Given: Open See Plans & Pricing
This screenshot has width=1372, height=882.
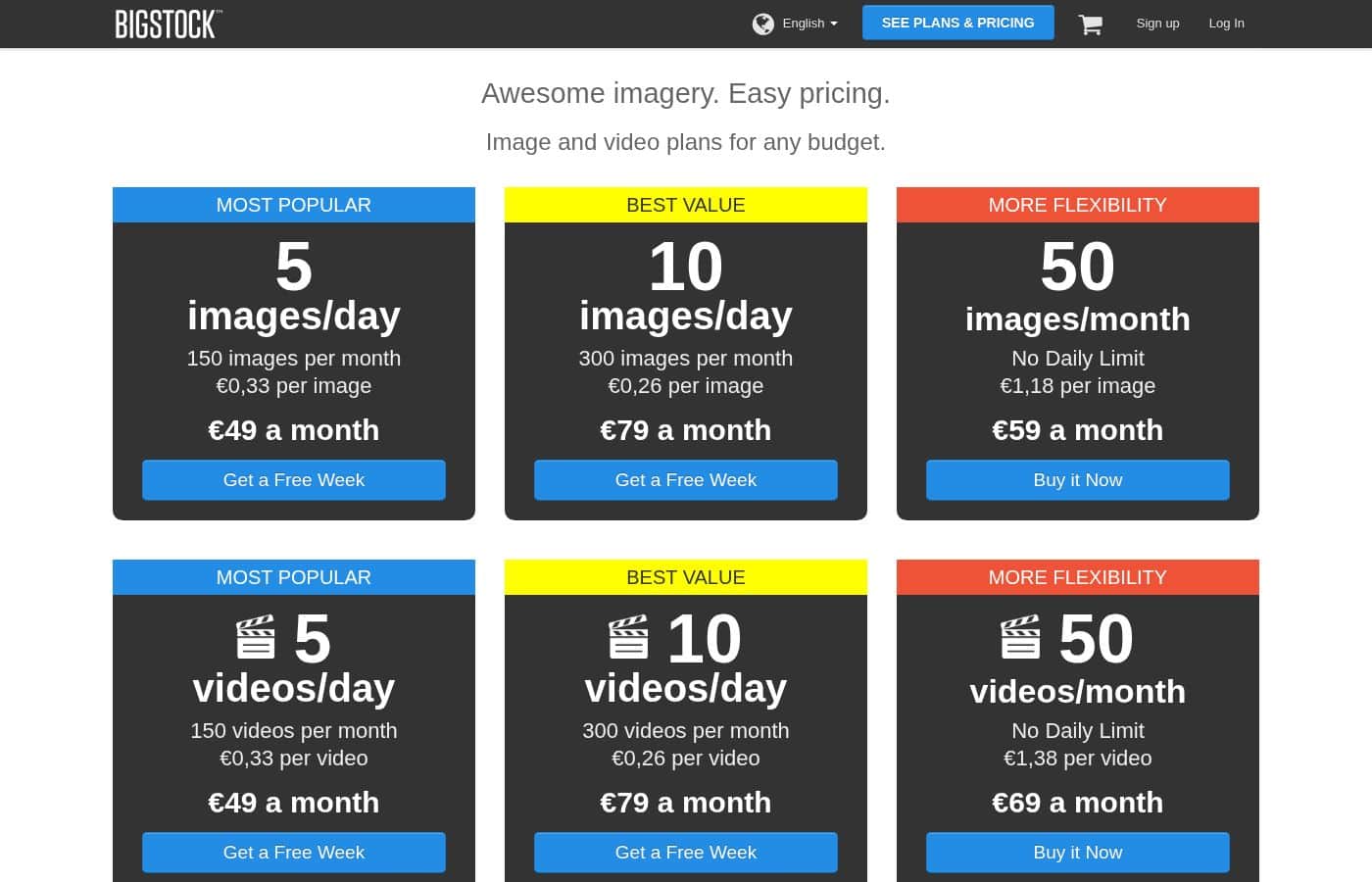Looking at the screenshot, I should (957, 23).
